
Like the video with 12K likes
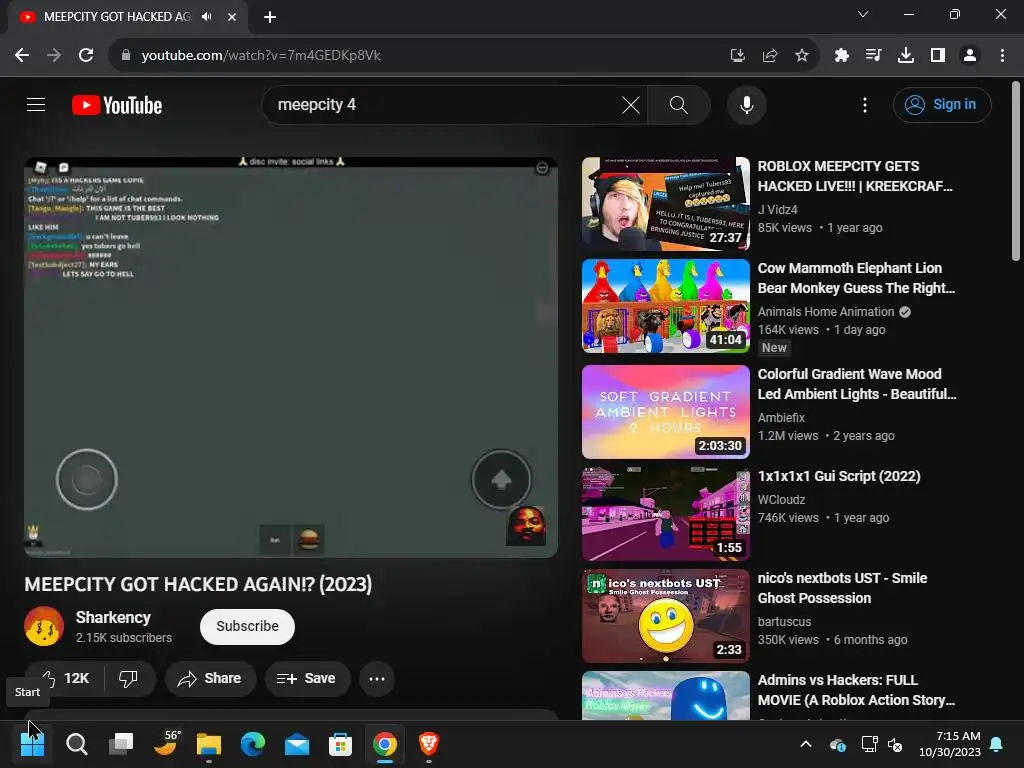click(65, 679)
